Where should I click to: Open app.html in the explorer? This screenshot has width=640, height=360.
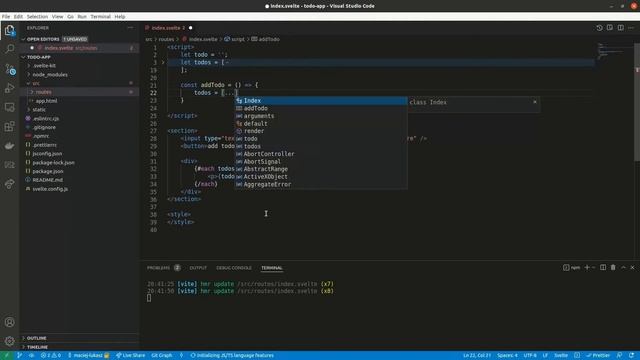[x=46, y=101]
